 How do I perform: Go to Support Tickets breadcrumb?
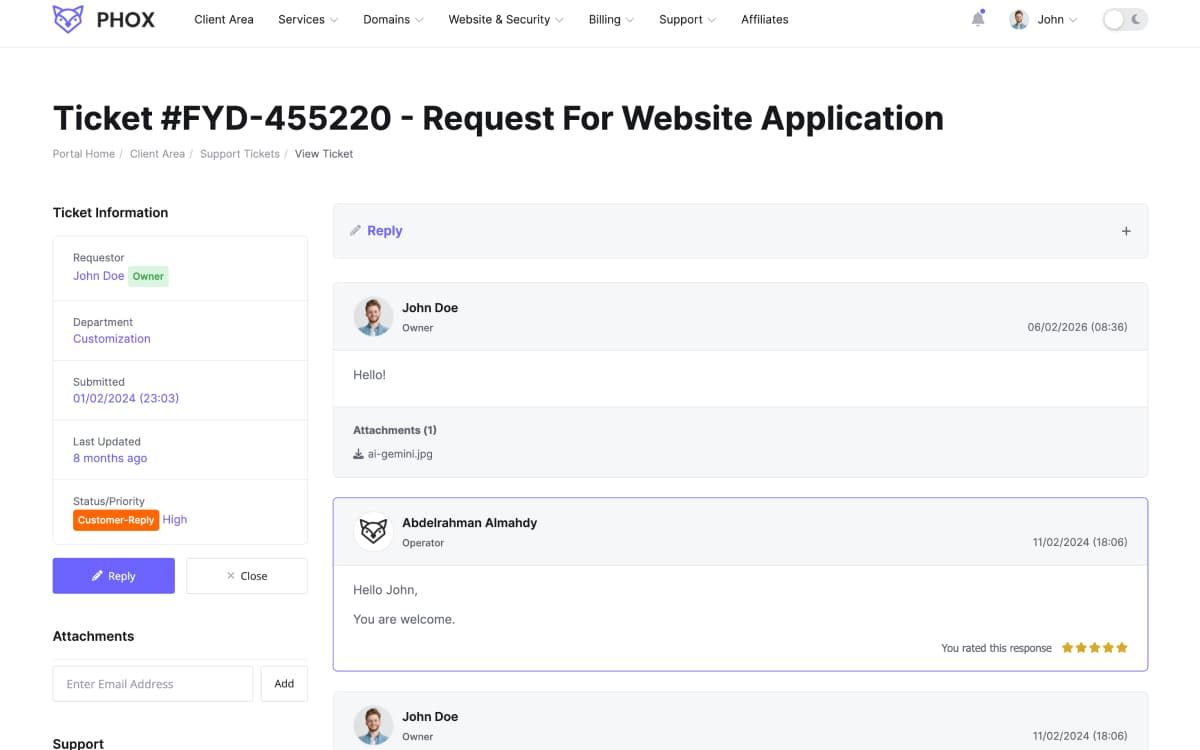240,154
